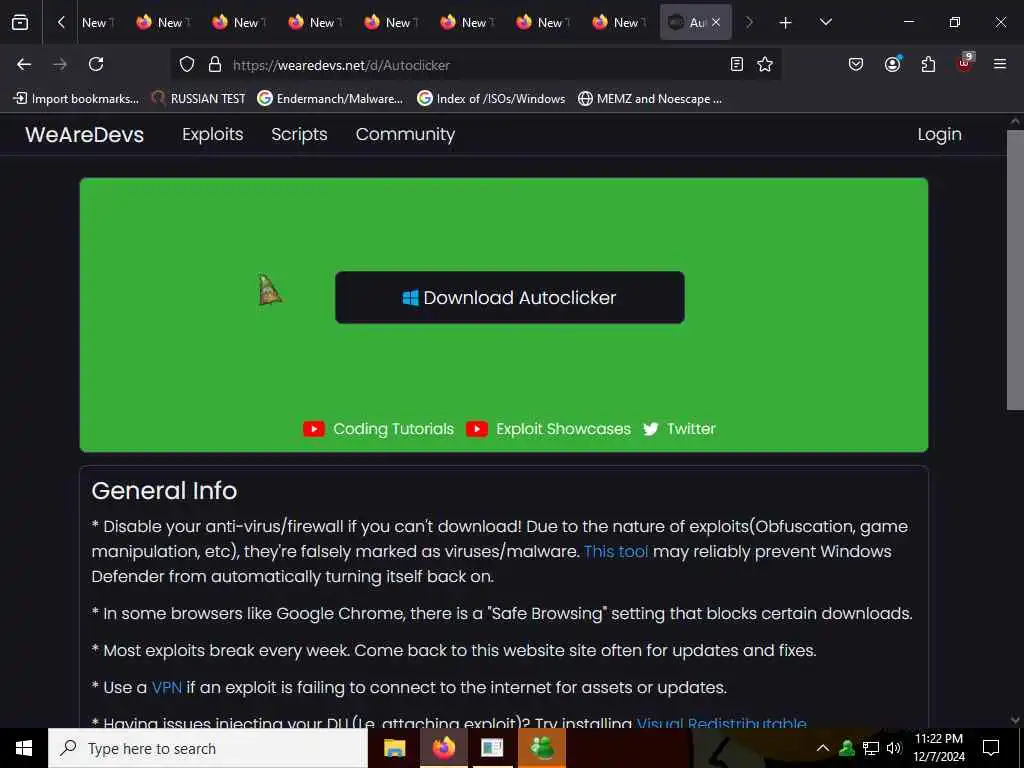The width and height of the screenshot is (1024, 768).
Task: View site security padlock info
Action: click(214, 65)
